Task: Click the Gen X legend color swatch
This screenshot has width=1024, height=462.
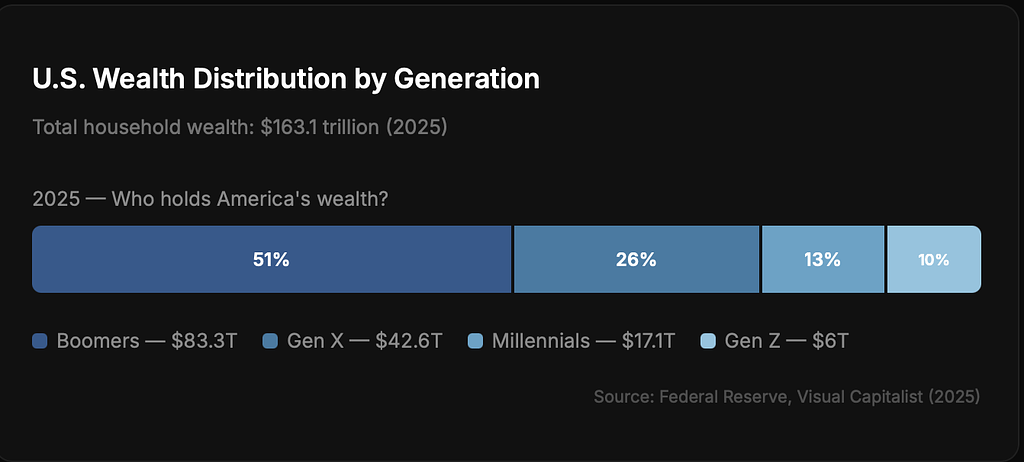Action: pos(270,341)
